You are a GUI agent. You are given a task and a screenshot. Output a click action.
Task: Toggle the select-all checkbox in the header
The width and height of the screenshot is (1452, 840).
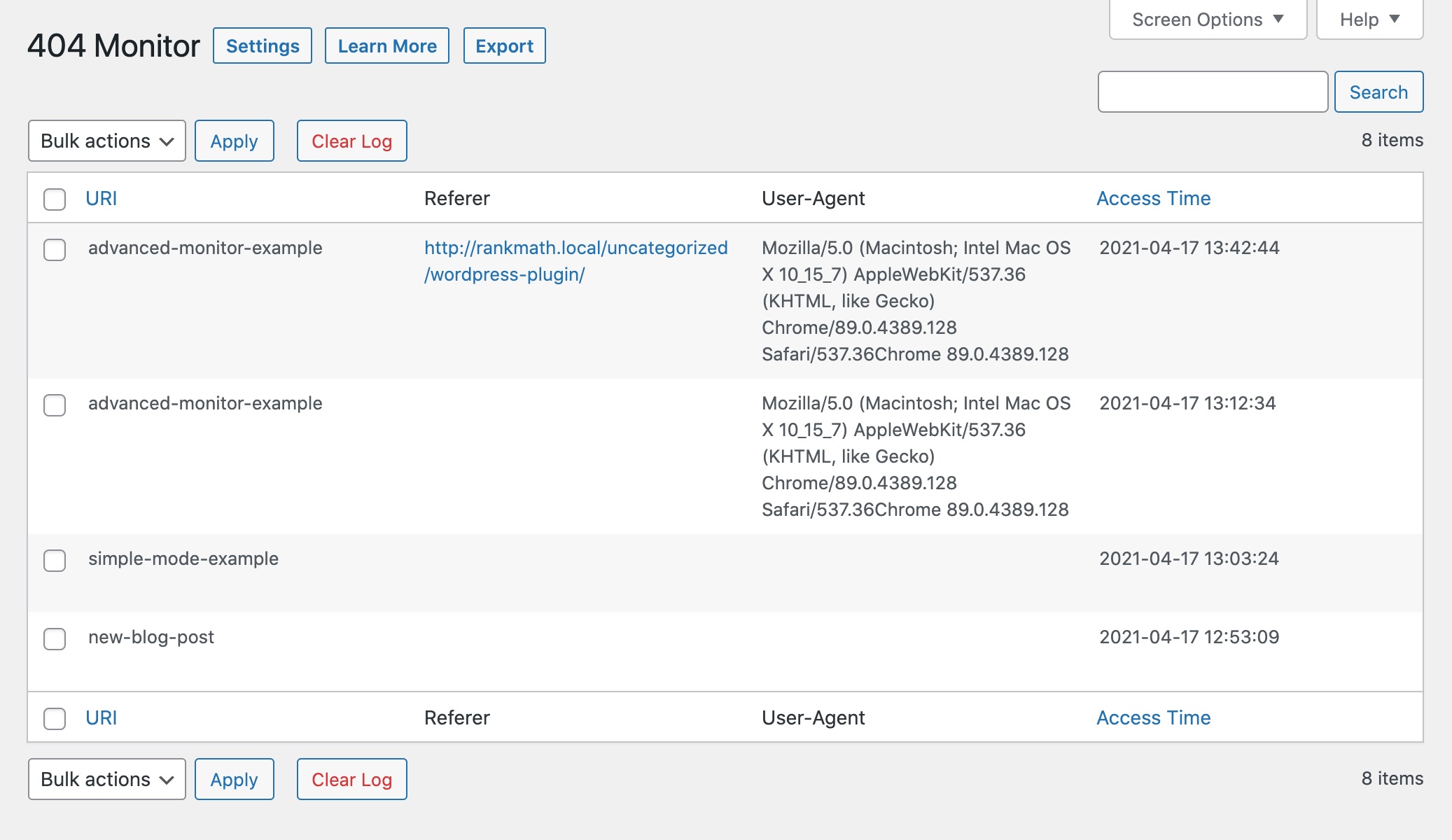(x=55, y=199)
